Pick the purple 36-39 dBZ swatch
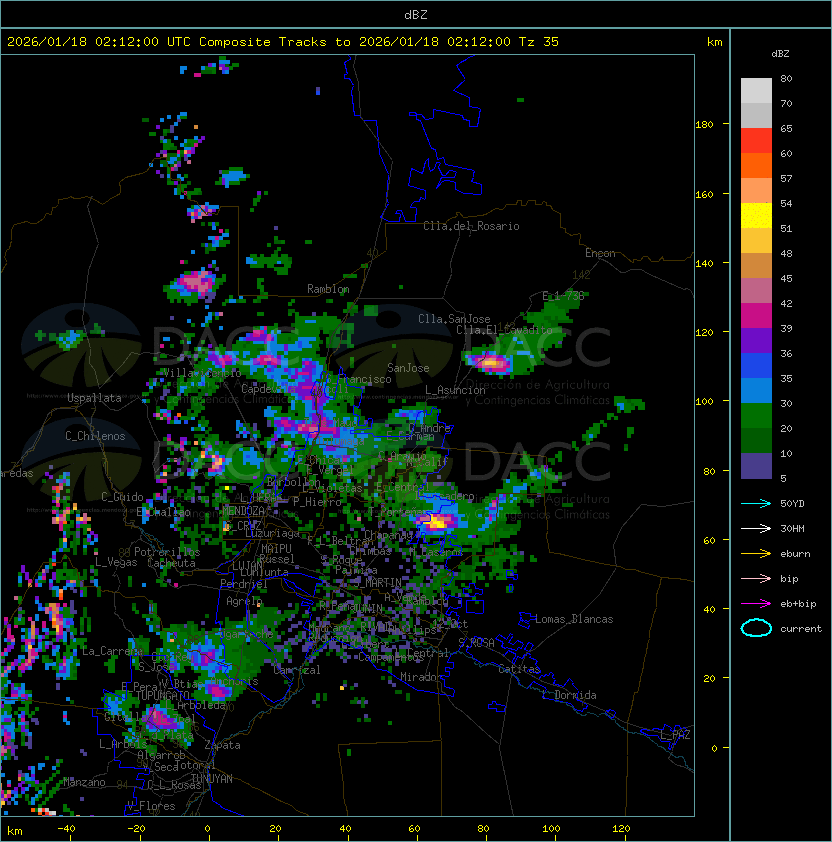Viewport: 832px width, 842px height. 756,341
